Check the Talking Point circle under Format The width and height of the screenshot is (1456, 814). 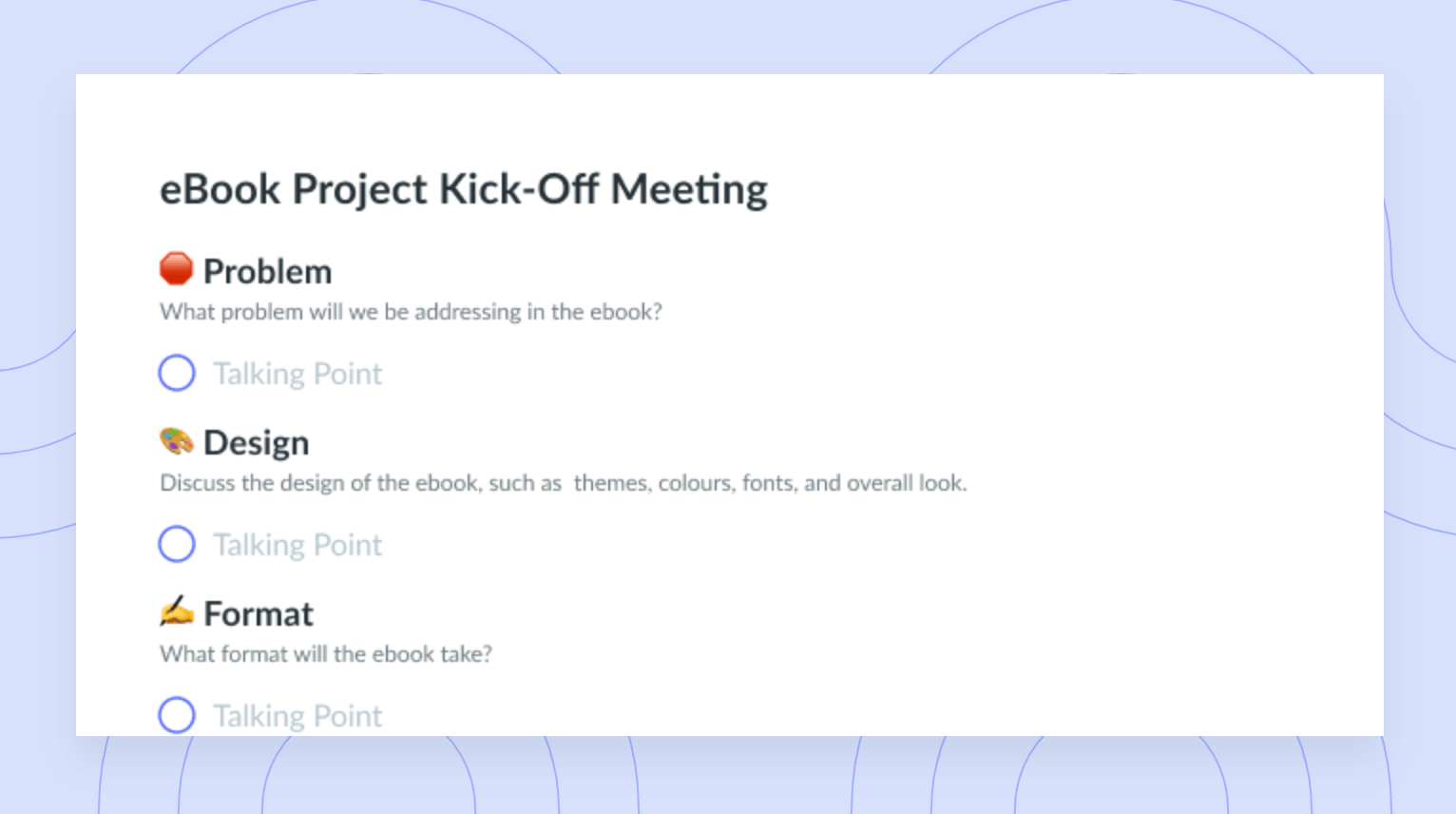click(177, 715)
